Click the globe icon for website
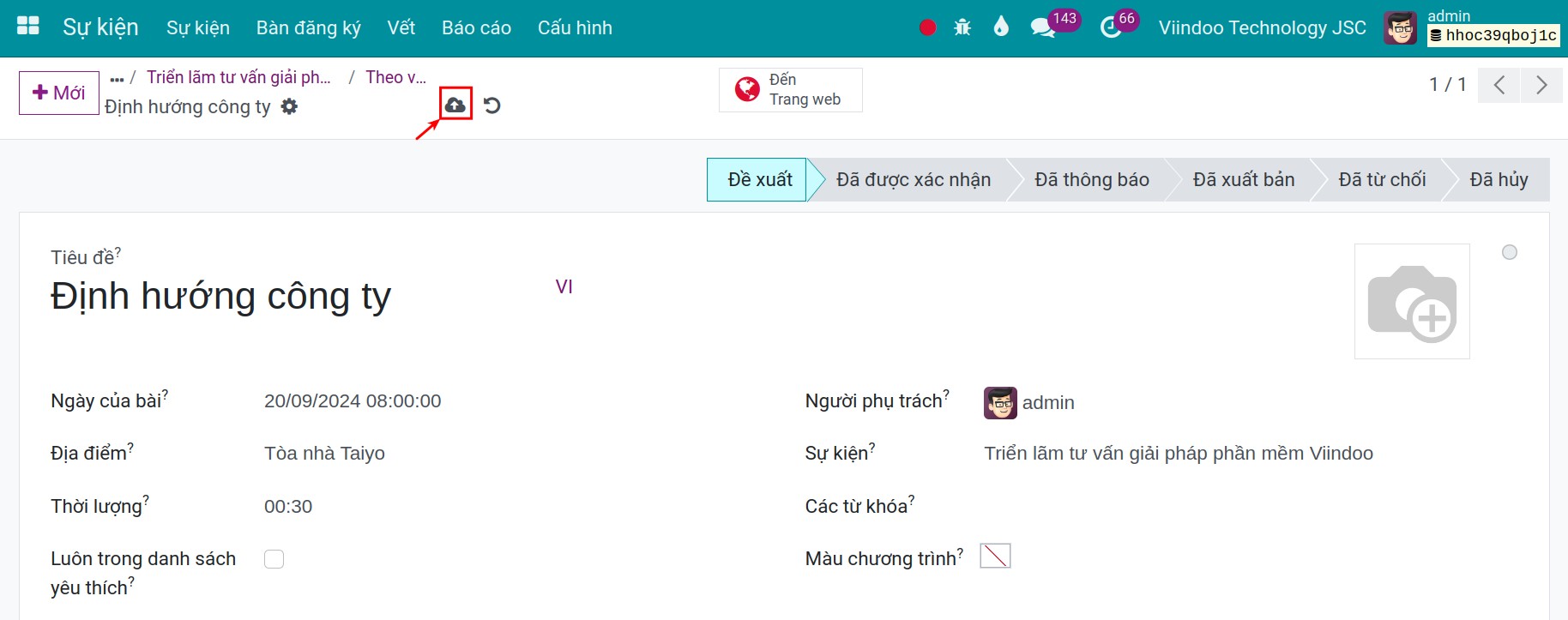The height and width of the screenshot is (620, 1568). click(x=747, y=89)
